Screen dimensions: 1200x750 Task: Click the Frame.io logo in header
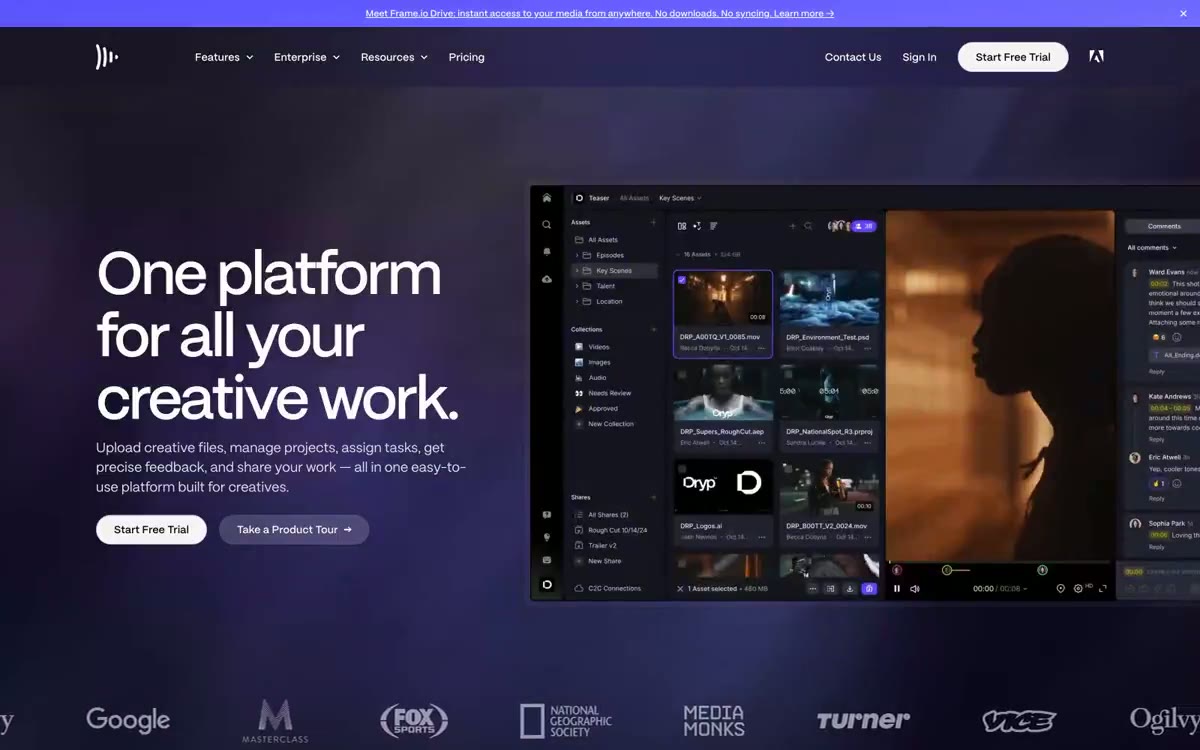click(107, 57)
